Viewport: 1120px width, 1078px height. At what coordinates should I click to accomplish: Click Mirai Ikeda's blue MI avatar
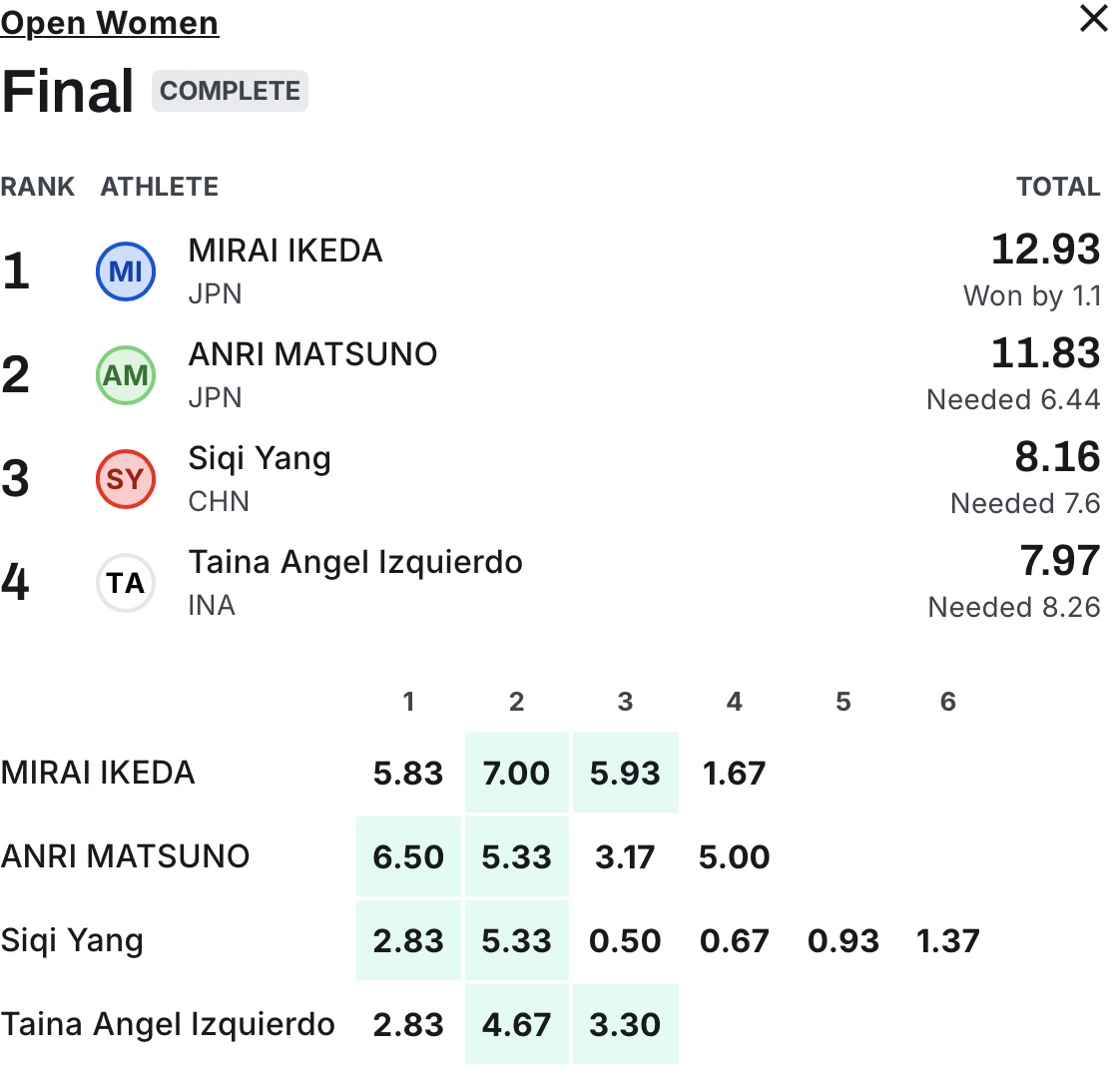pos(126,271)
